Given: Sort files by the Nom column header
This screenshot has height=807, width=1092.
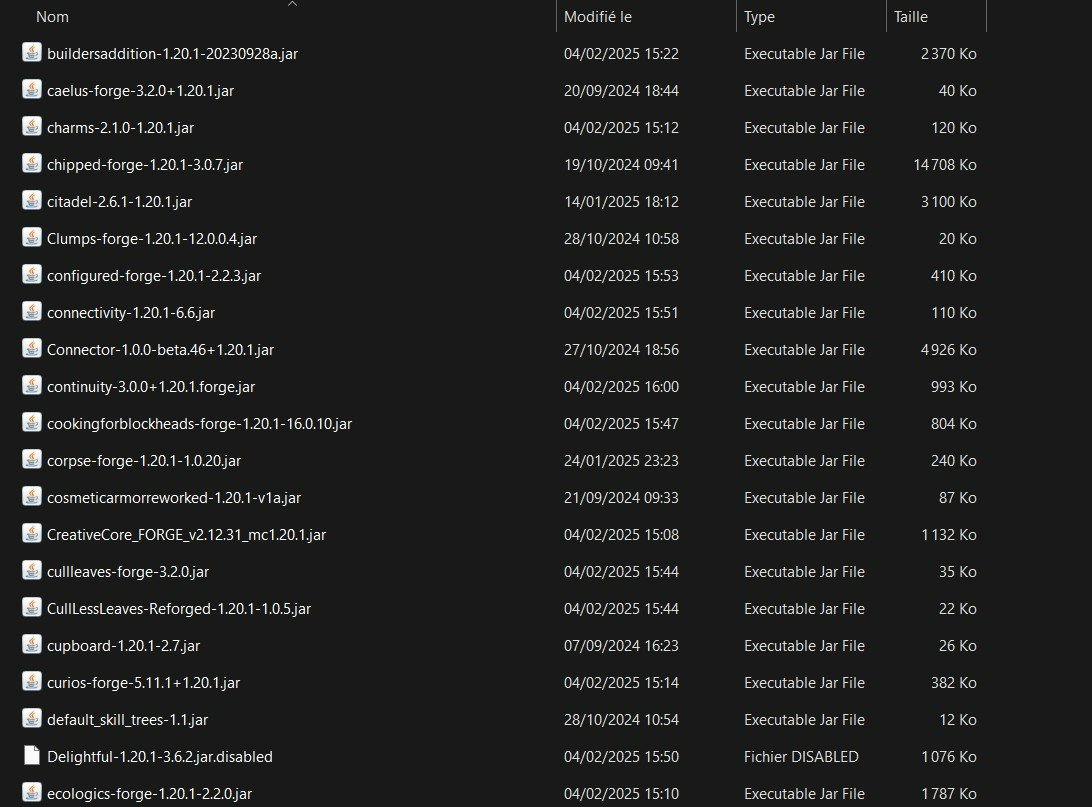Looking at the screenshot, I should (52, 17).
